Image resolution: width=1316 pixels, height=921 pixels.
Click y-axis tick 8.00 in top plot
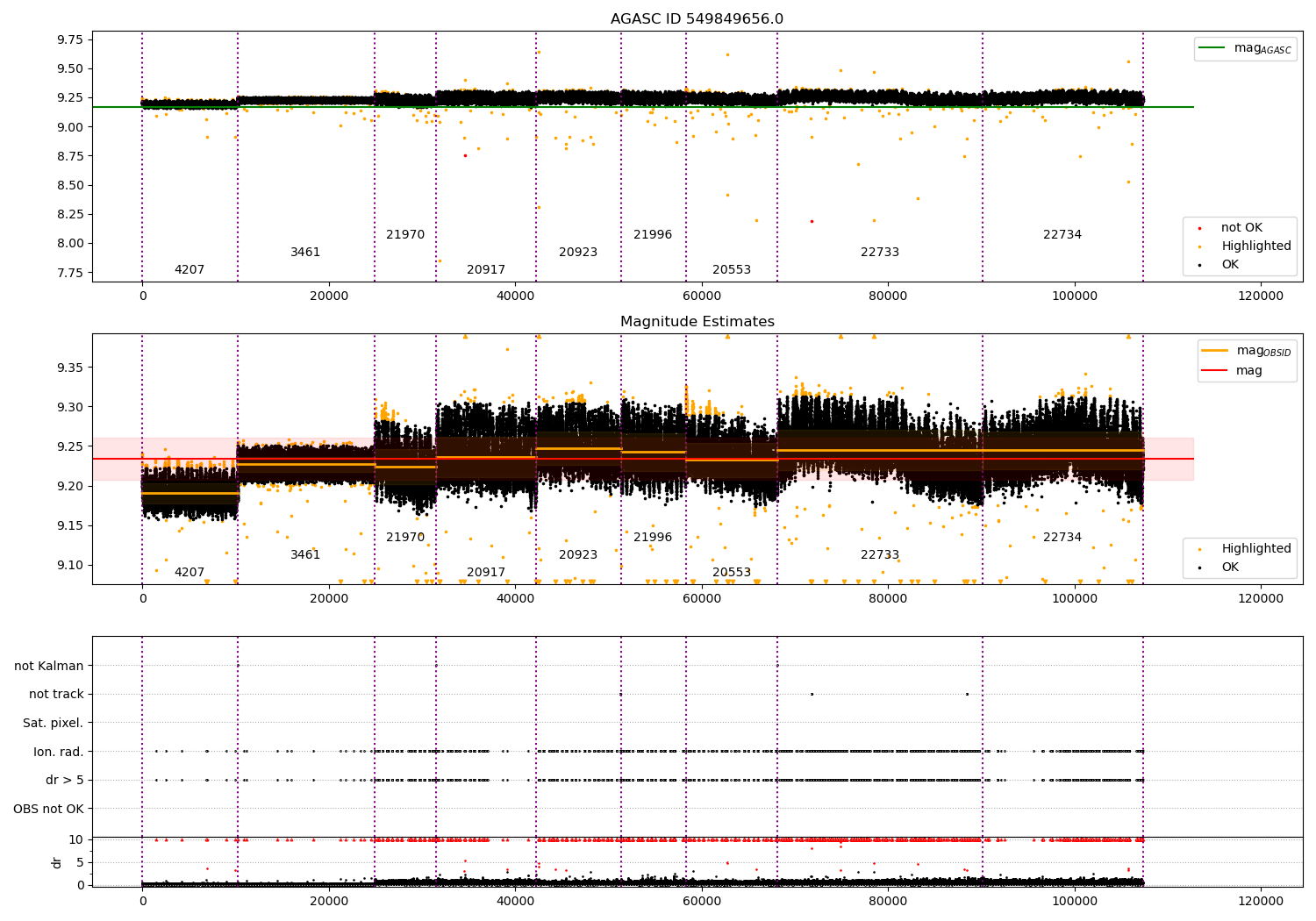(x=69, y=244)
